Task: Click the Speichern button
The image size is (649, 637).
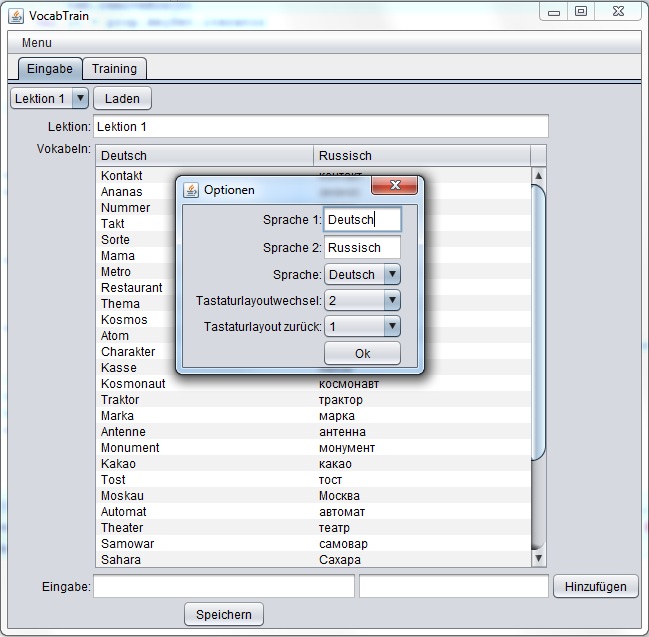Action: coord(224,614)
